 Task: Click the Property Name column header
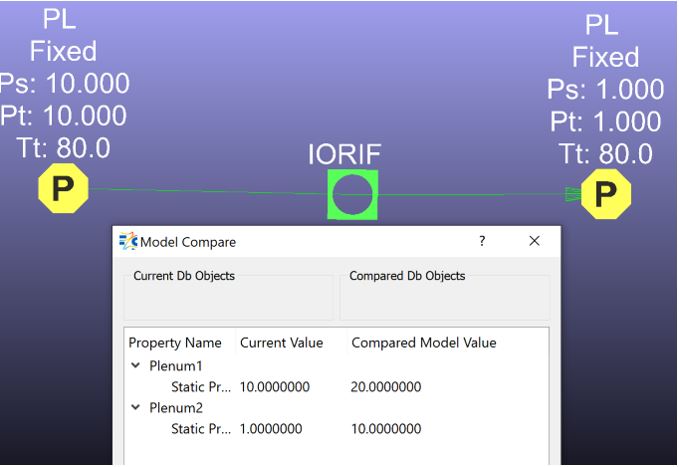175,343
